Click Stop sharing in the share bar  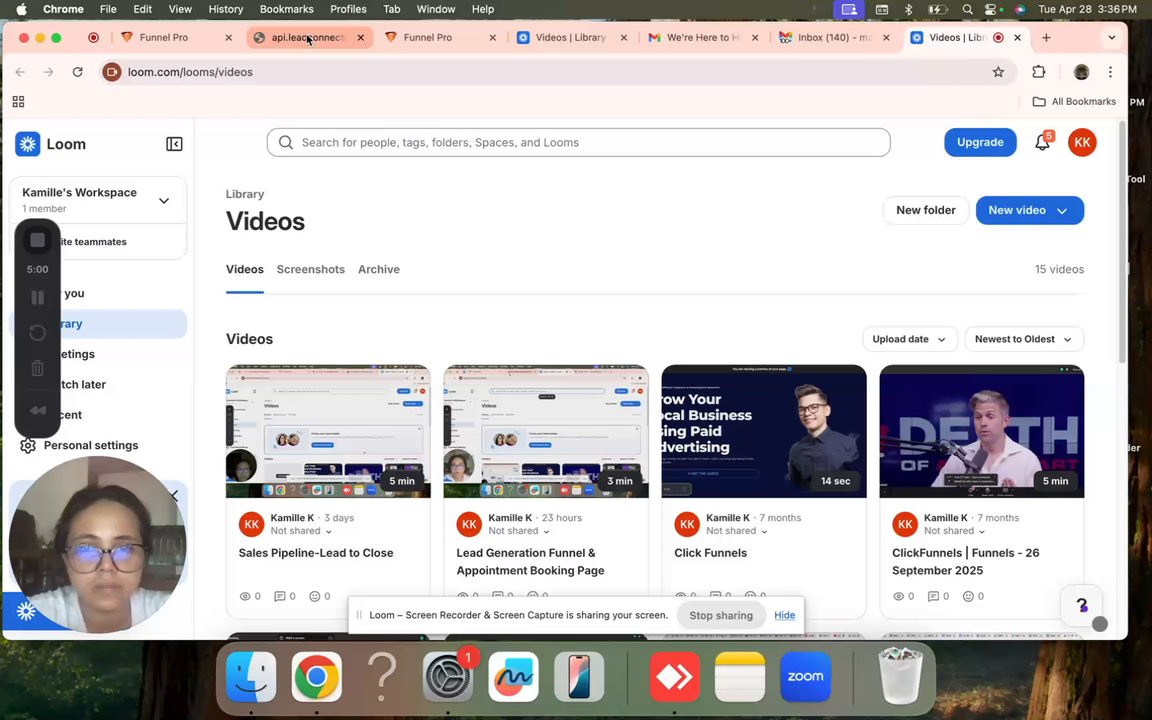coord(721,616)
